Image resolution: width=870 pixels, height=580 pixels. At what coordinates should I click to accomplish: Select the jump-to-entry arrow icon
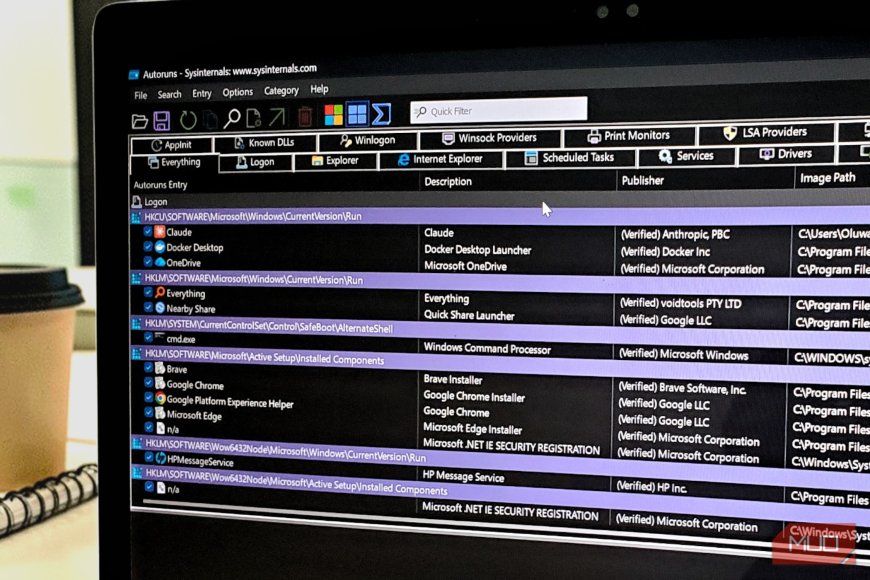coord(279,112)
